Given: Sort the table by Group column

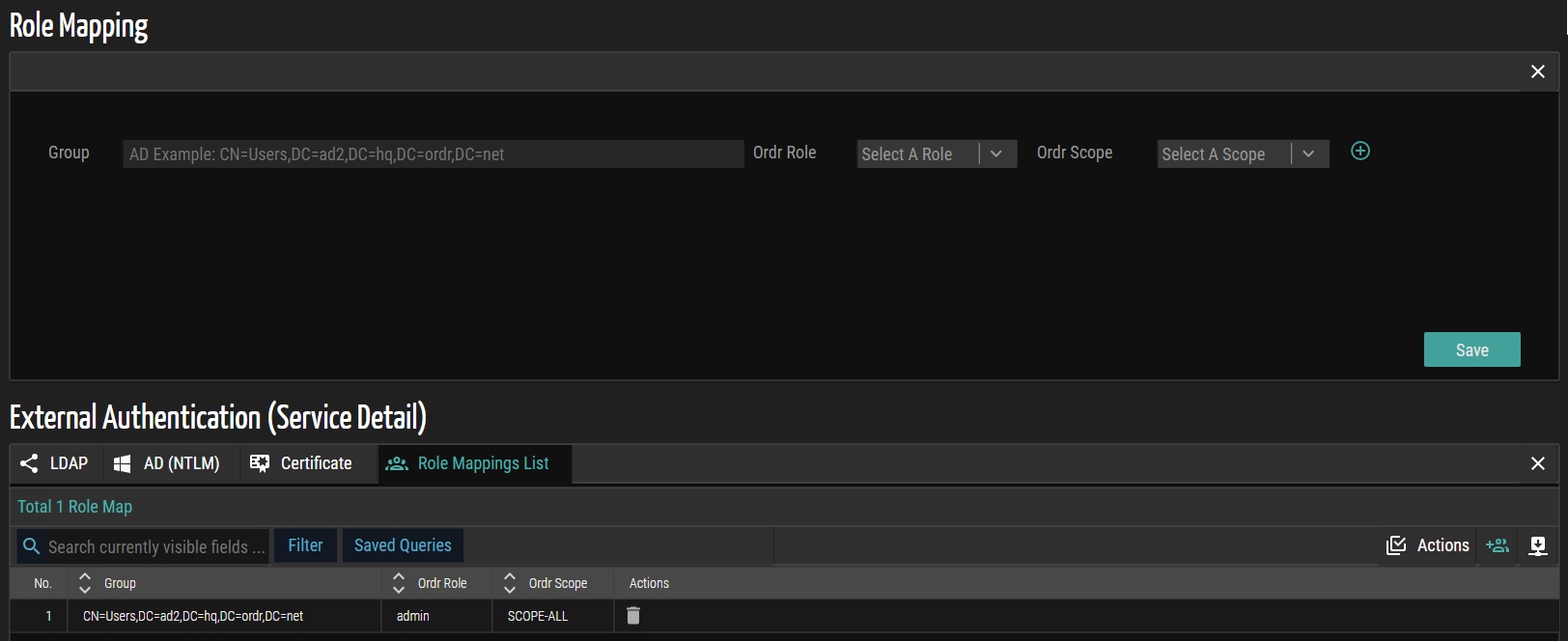Looking at the screenshot, I should (85, 583).
